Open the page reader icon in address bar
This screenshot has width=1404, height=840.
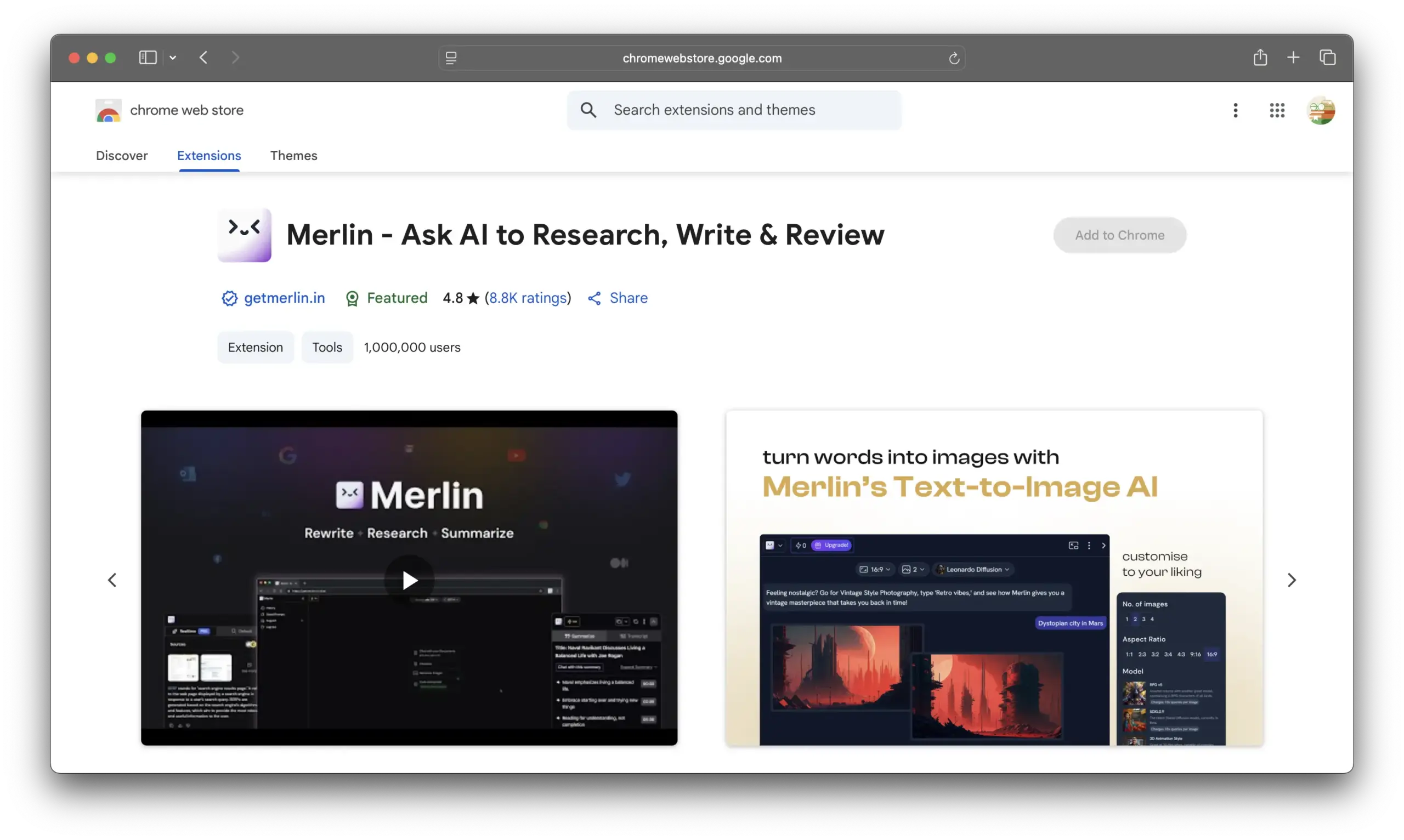coord(451,58)
